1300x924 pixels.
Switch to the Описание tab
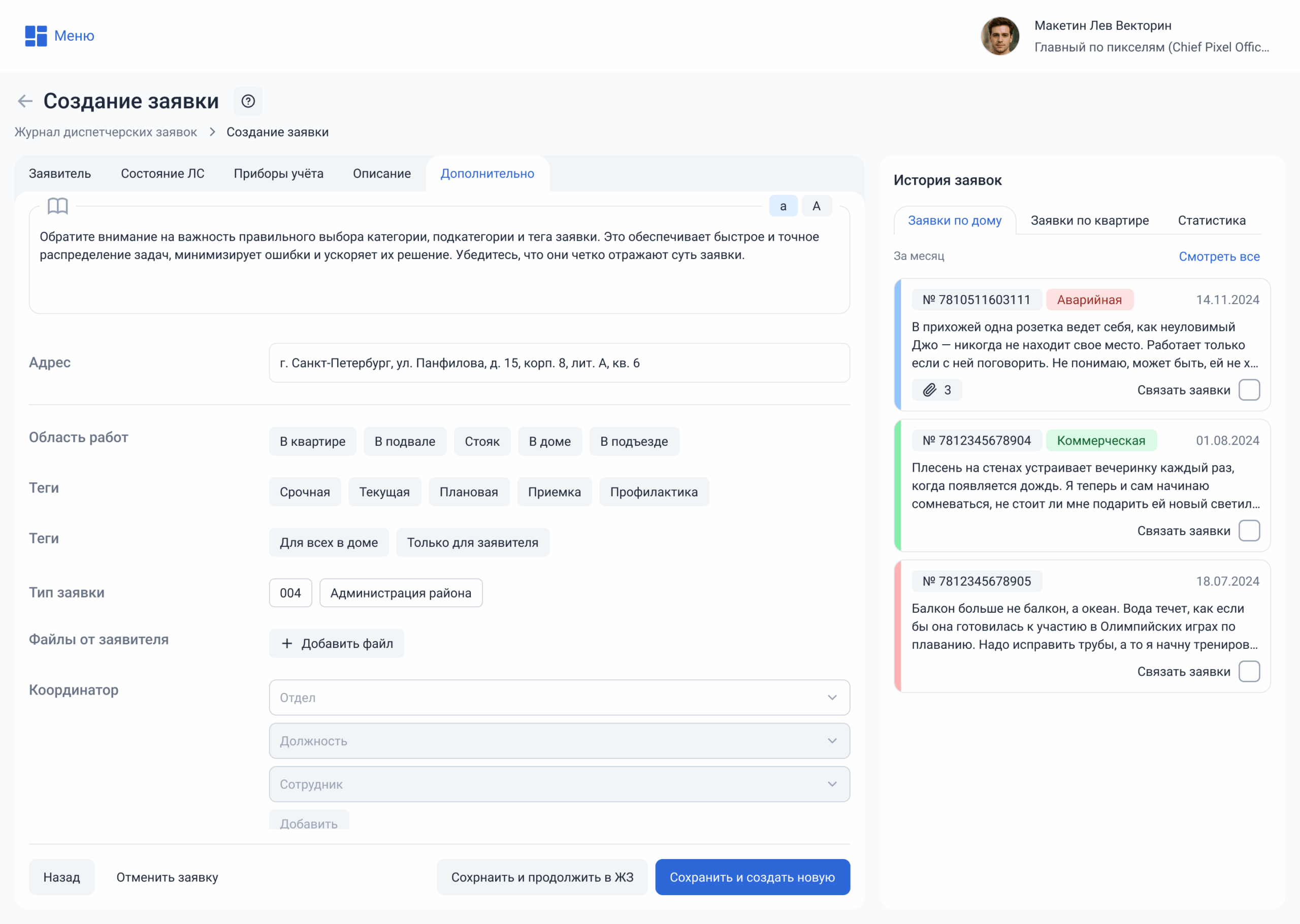pos(382,174)
